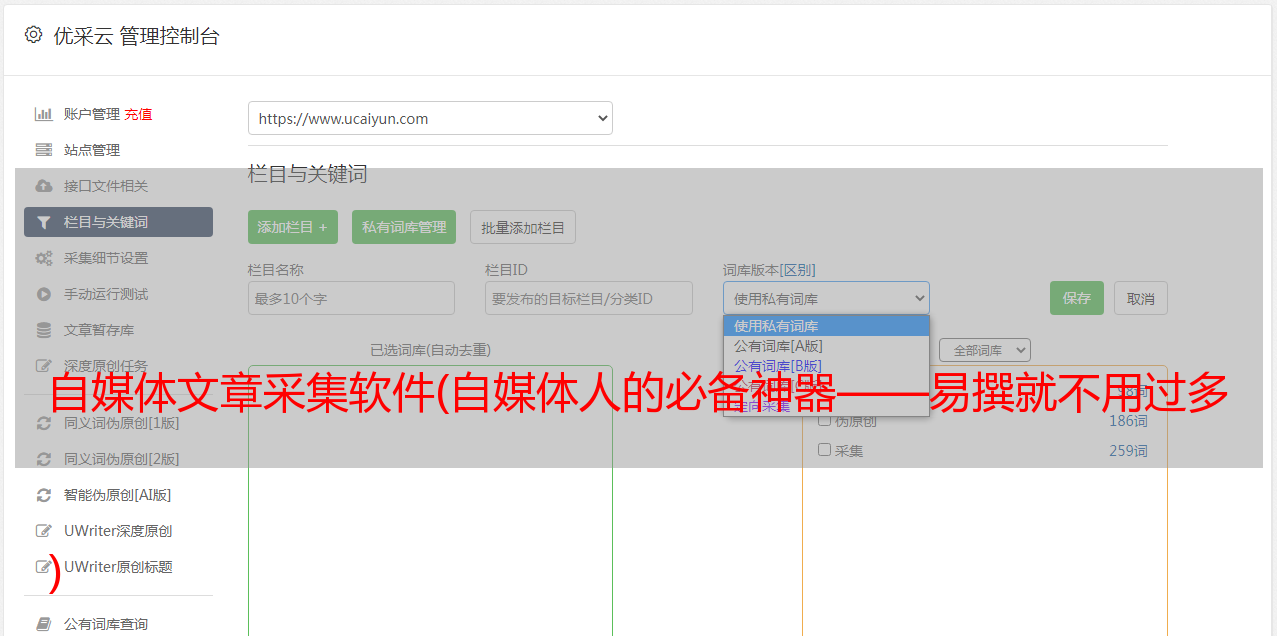Focus the 栏目ID input field
The image size is (1277, 636).
click(x=589, y=298)
